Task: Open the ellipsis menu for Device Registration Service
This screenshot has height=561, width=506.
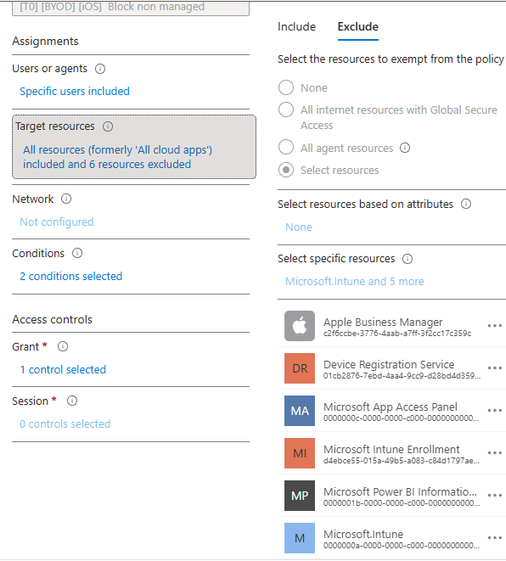Action: click(x=495, y=368)
